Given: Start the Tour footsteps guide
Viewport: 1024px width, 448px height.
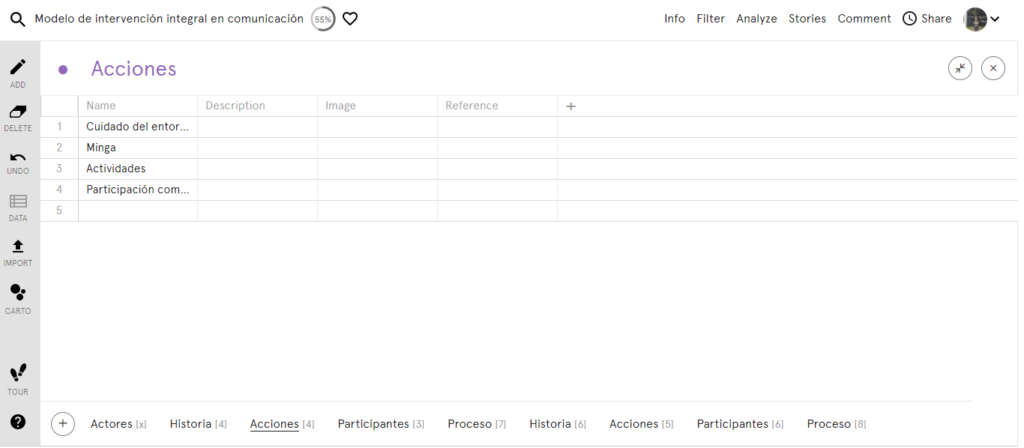Looking at the screenshot, I should click(18, 373).
